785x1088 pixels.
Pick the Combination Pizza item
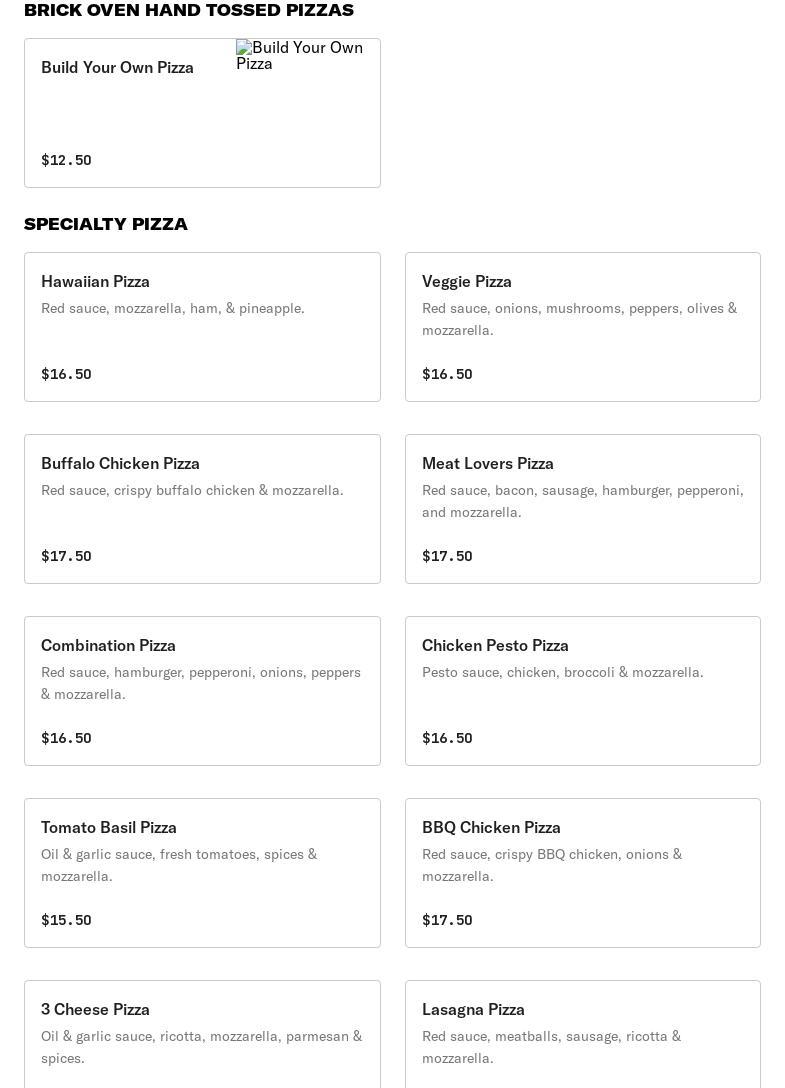click(202, 691)
